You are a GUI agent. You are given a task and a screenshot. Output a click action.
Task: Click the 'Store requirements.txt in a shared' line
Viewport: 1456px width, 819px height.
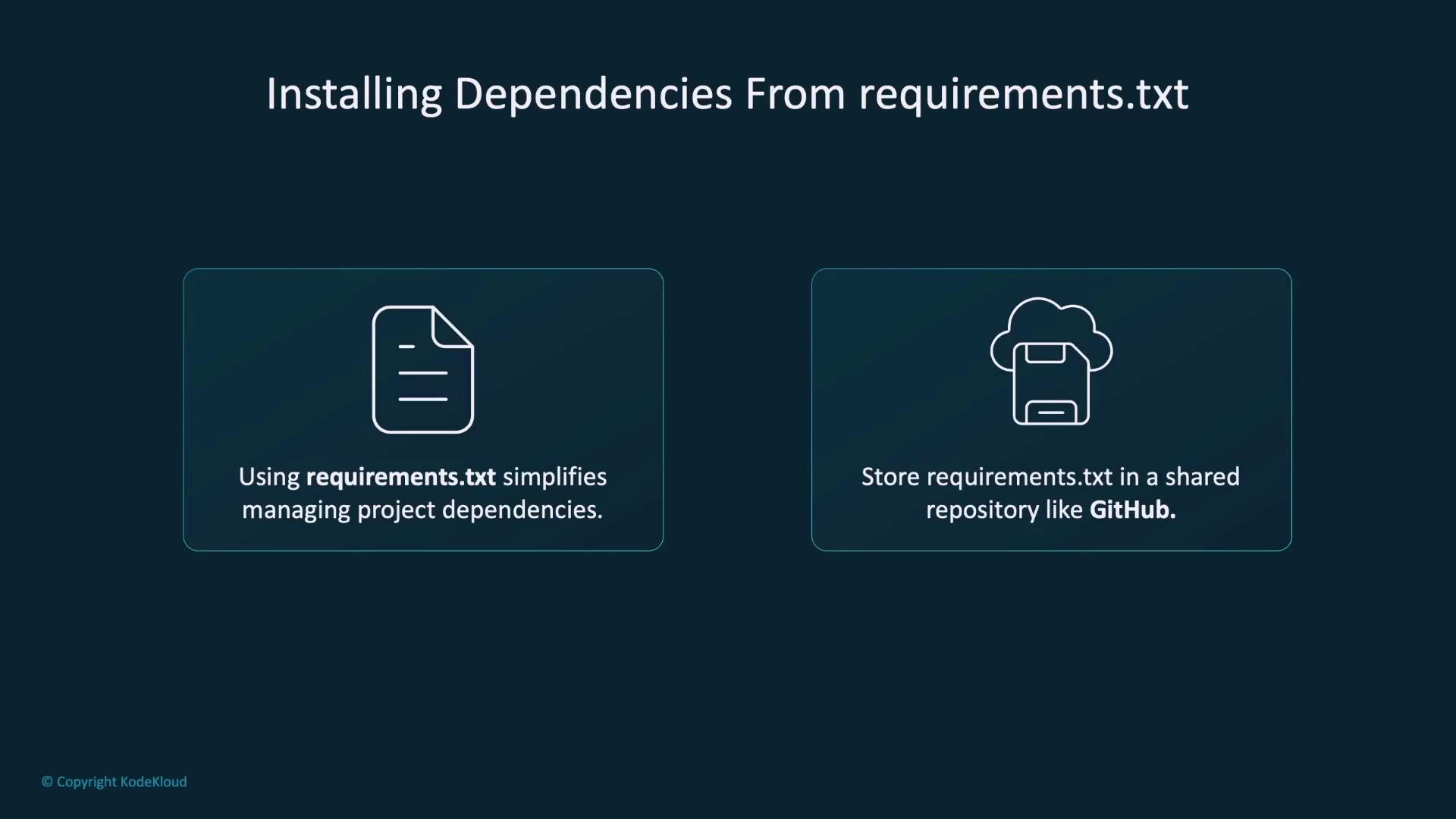(1050, 477)
